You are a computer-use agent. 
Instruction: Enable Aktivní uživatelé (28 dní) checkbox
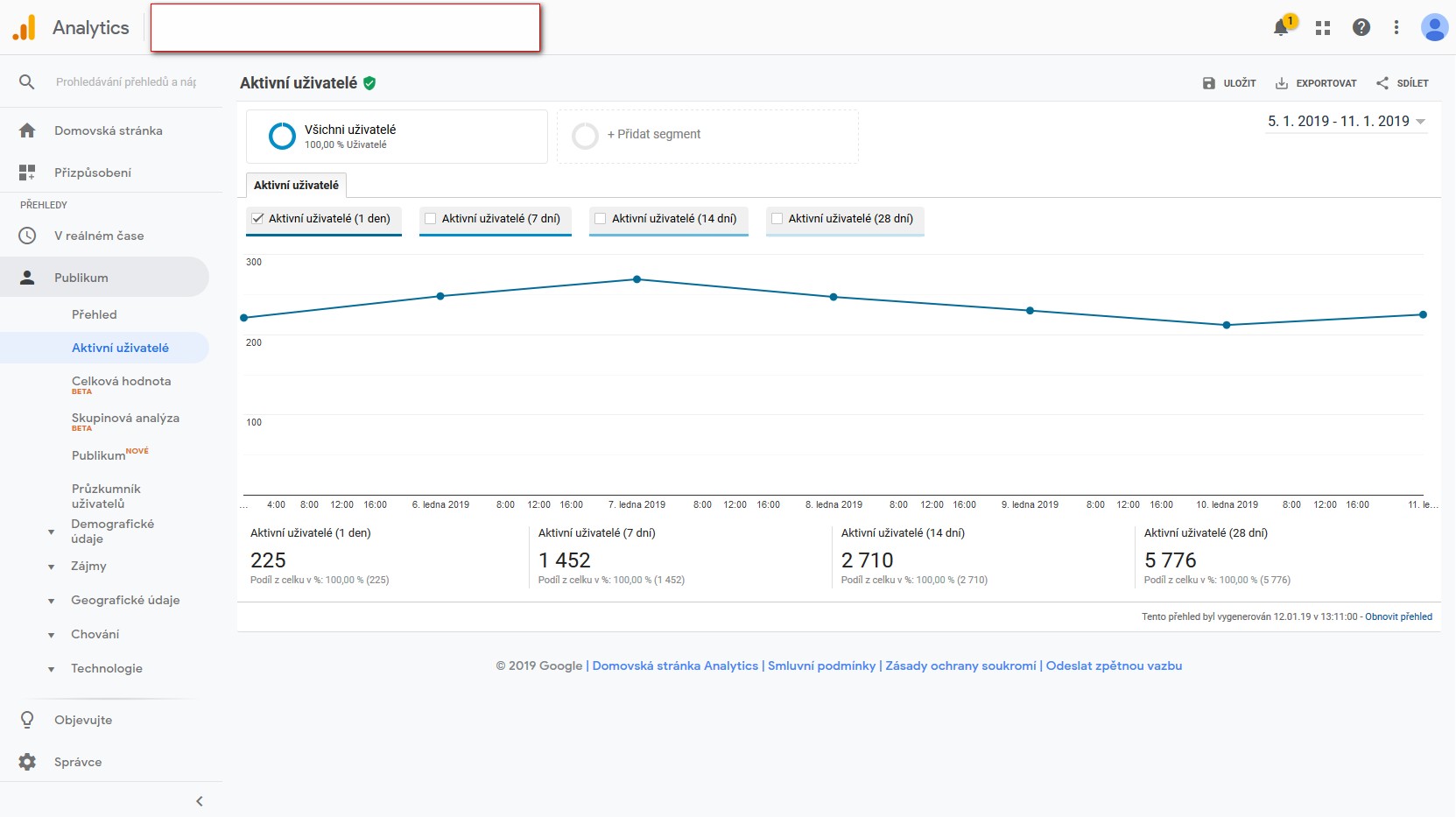(x=777, y=219)
